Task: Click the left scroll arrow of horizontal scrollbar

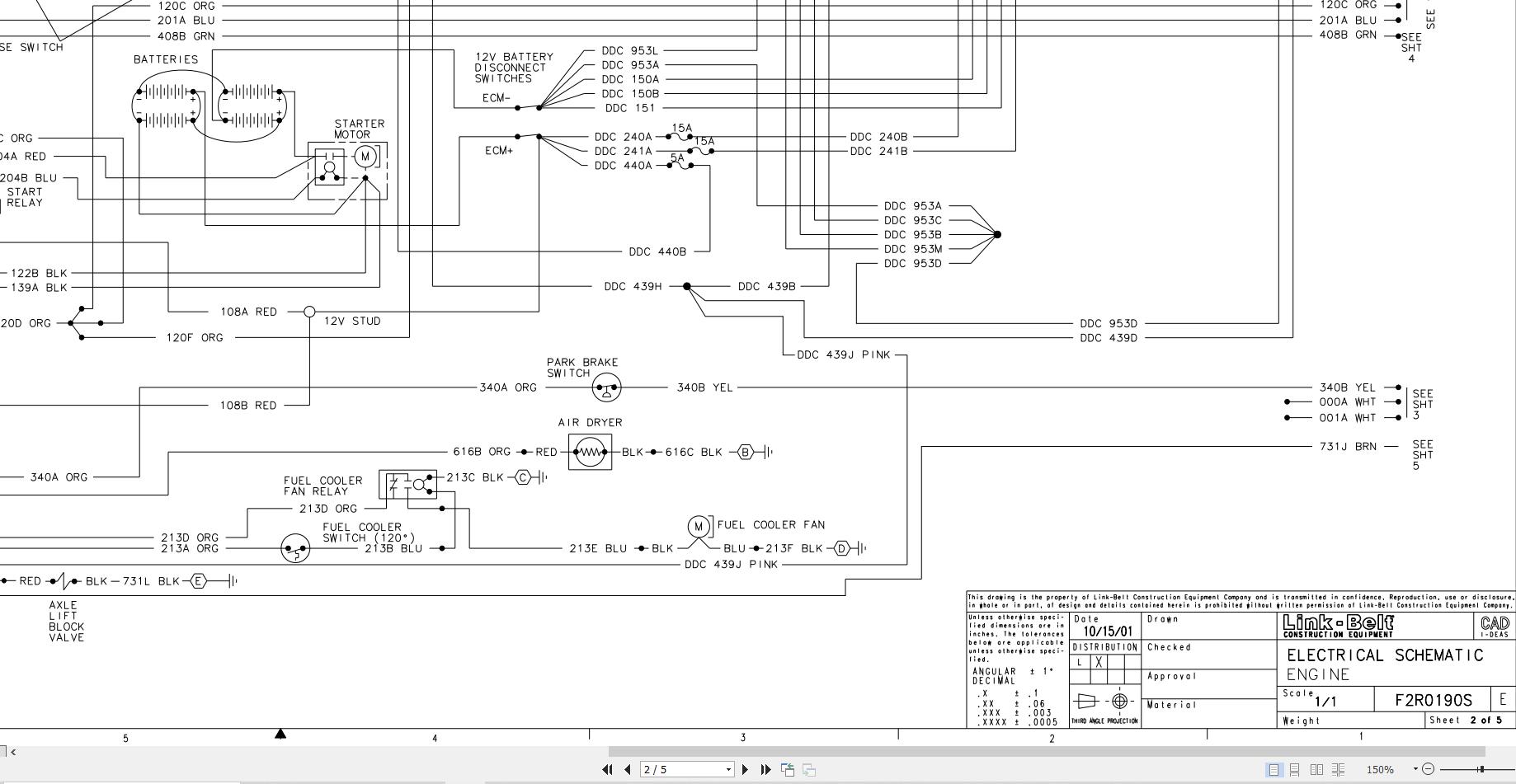Action: [13, 751]
